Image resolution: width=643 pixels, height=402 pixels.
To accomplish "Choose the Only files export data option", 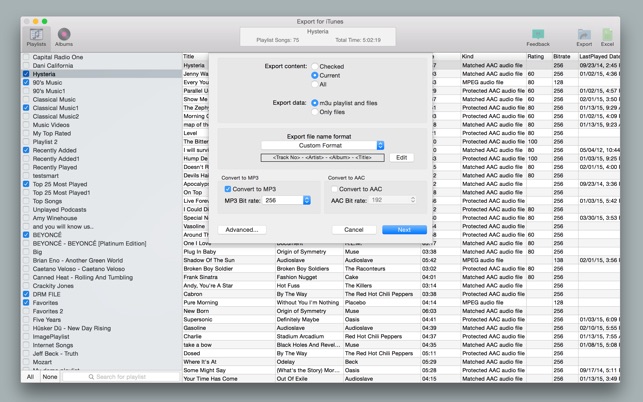I will [x=315, y=112].
